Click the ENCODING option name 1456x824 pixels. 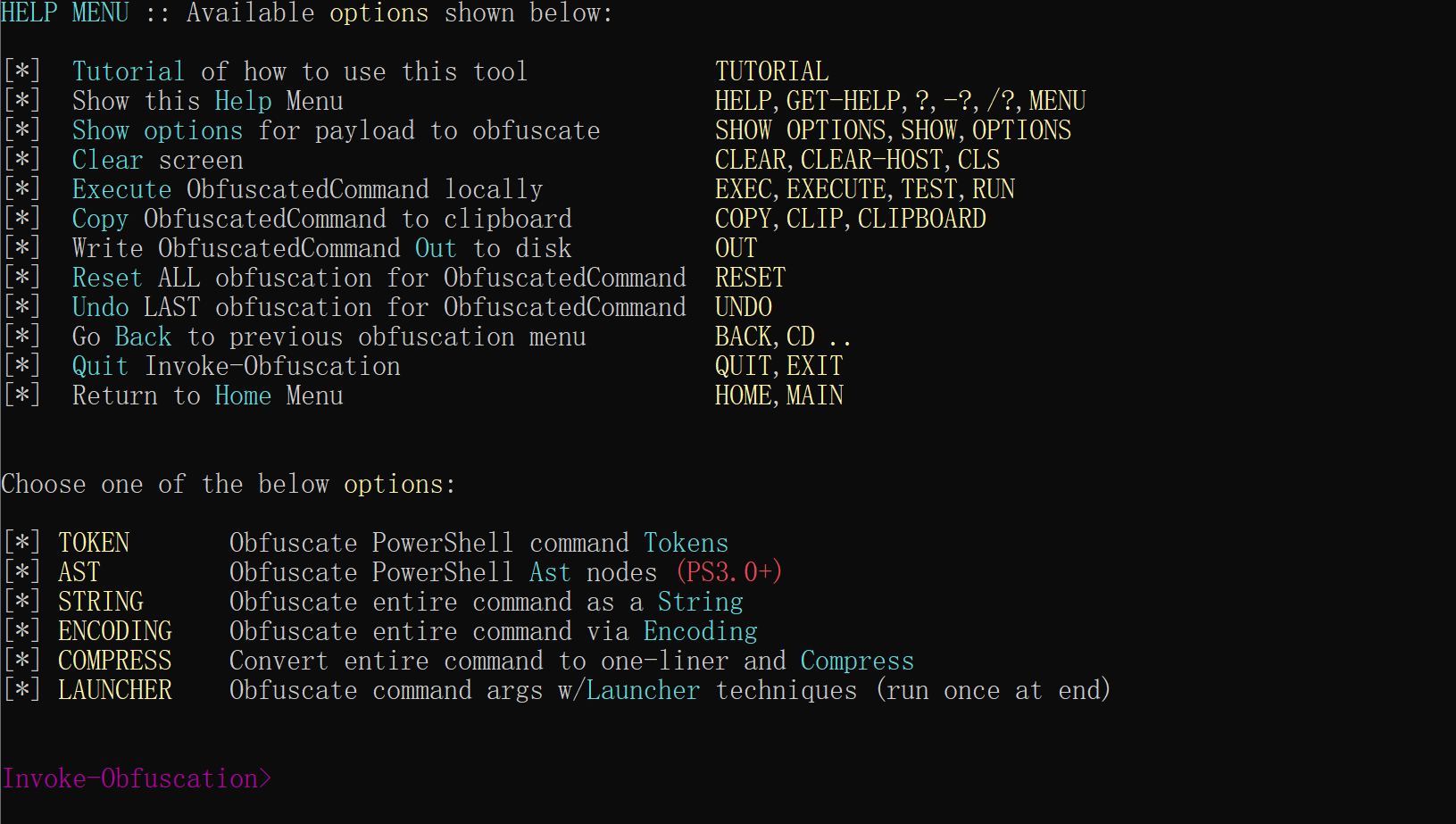point(115,631)
